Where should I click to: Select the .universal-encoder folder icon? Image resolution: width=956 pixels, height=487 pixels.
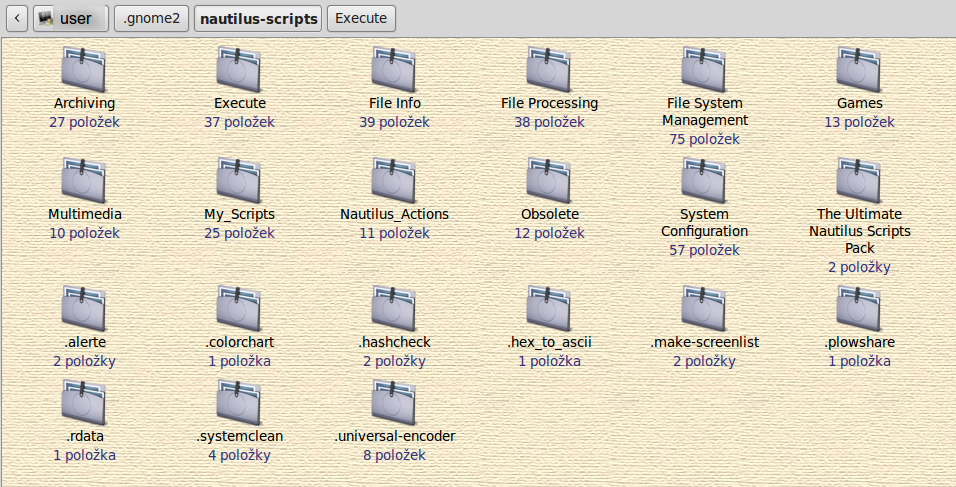coord(394,402)
